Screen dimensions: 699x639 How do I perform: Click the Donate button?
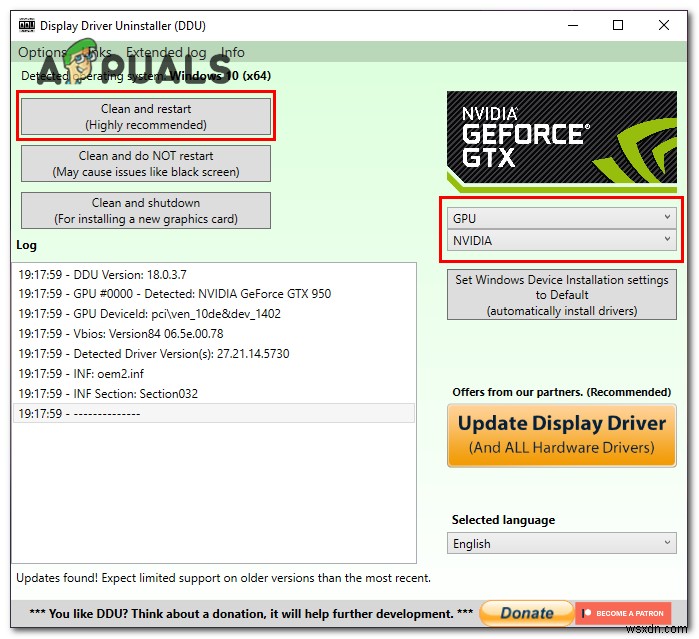click(526, 613)
